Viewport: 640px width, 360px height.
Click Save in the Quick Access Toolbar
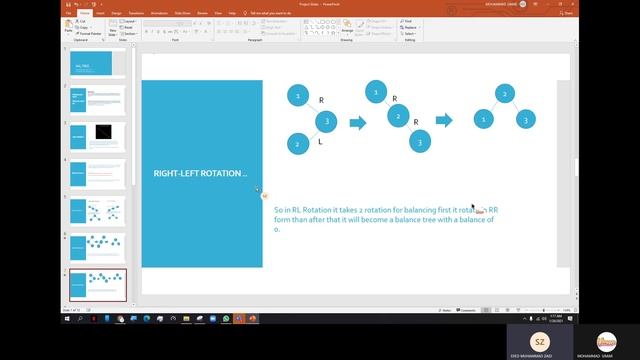69,4
